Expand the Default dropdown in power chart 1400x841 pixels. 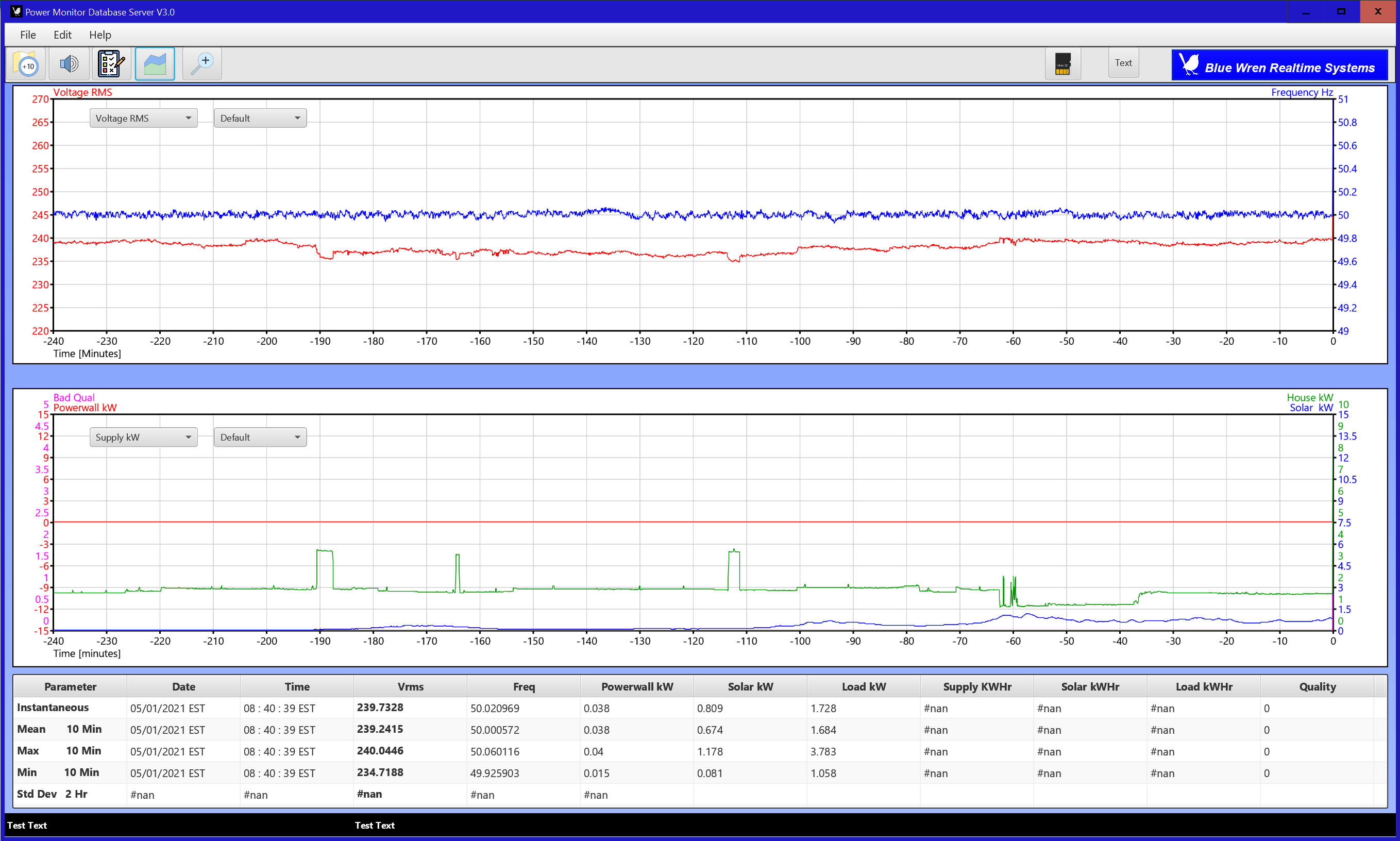coord(260,437)
